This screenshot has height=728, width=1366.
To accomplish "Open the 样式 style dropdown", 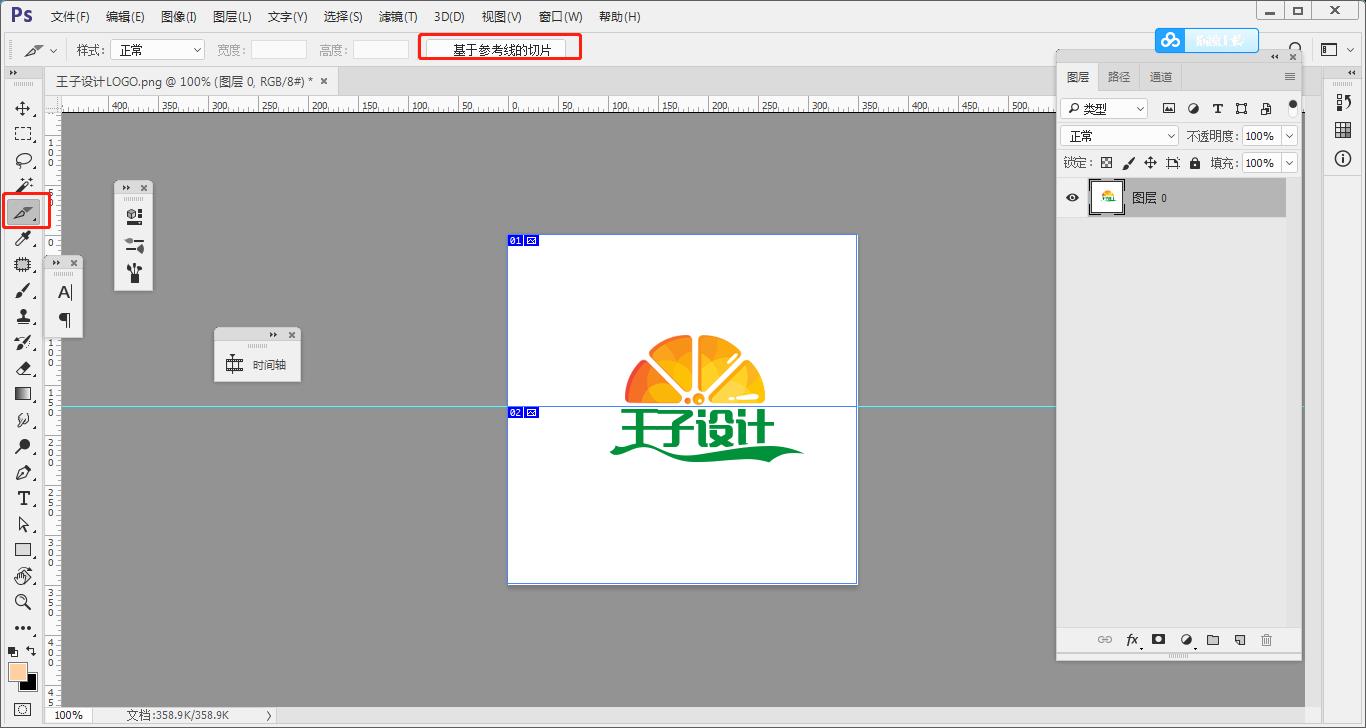I will click(x=157, y=49).
